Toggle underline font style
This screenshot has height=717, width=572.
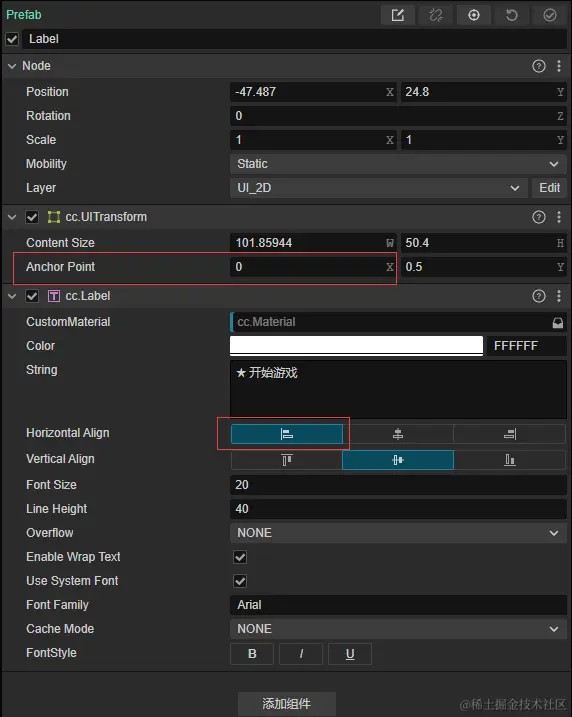pyautogui.click(x=350, y=654)
